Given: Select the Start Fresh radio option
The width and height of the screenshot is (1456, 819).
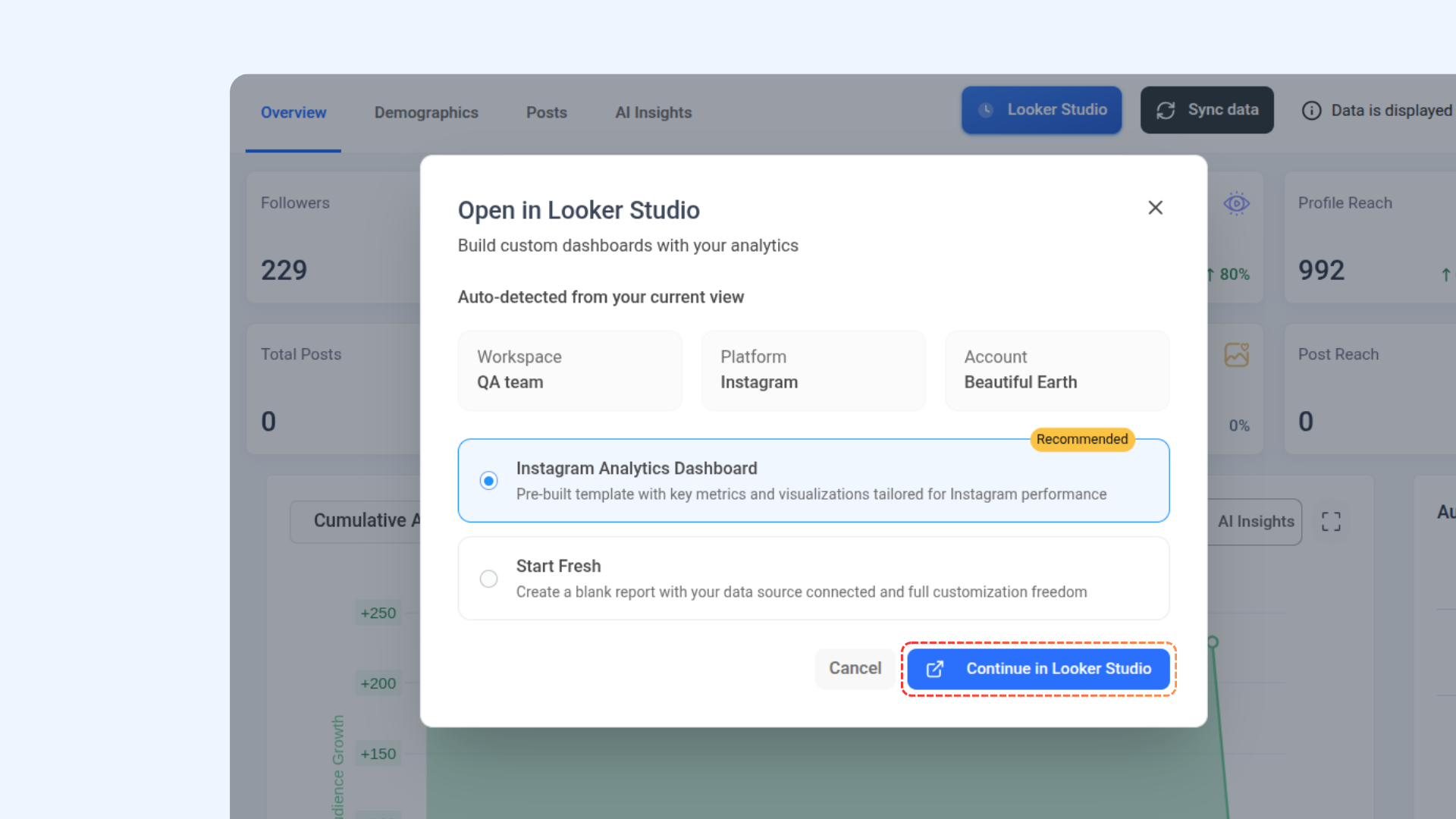Looking at the screenshot, I should point(488,579).
